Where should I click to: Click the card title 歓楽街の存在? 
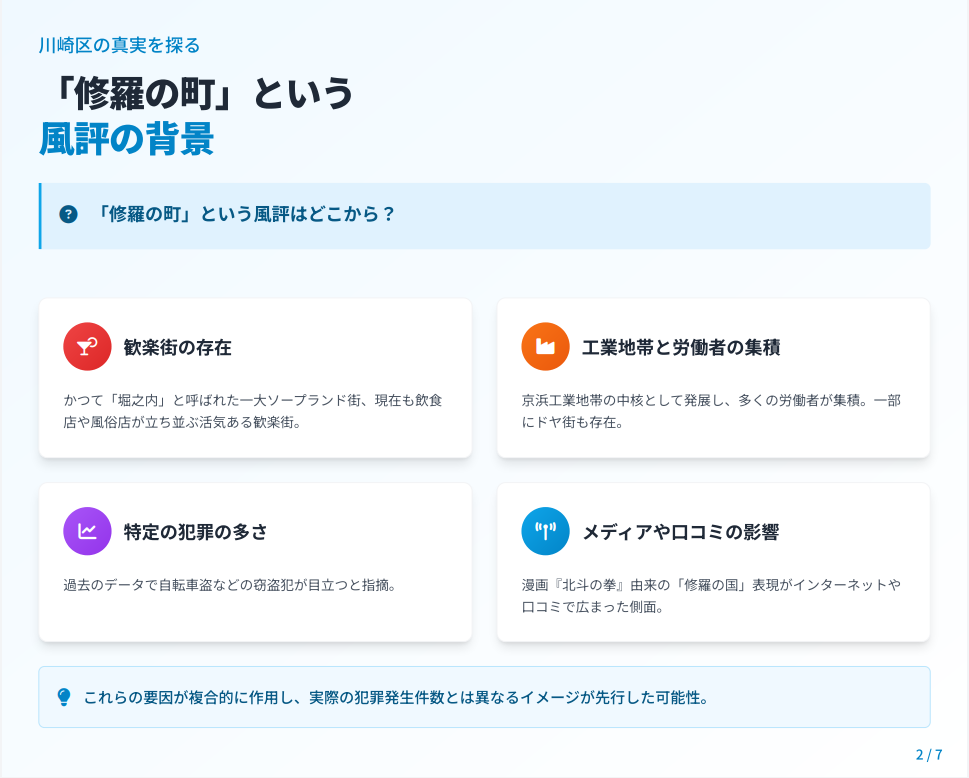pos(177,347)
